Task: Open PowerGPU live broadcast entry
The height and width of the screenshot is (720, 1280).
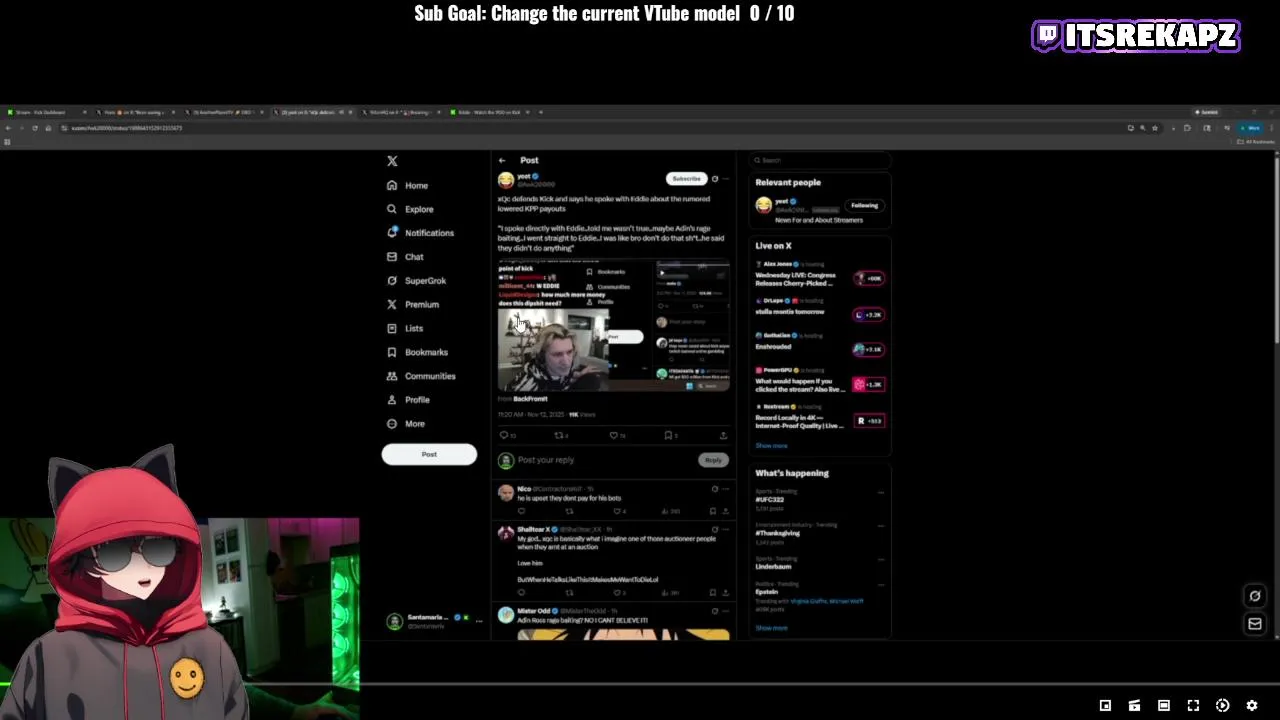Action: (820, 383)
